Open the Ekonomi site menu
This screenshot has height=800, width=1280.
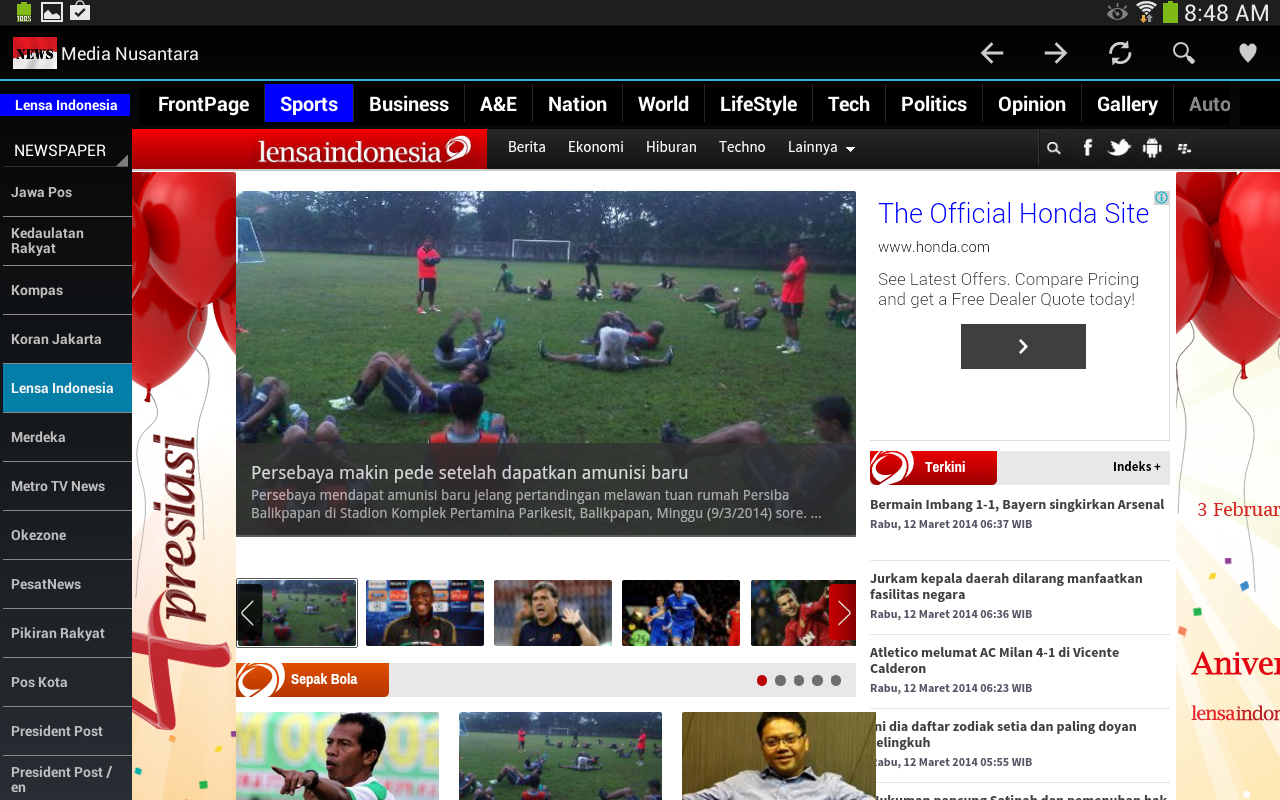pos(596,147)
